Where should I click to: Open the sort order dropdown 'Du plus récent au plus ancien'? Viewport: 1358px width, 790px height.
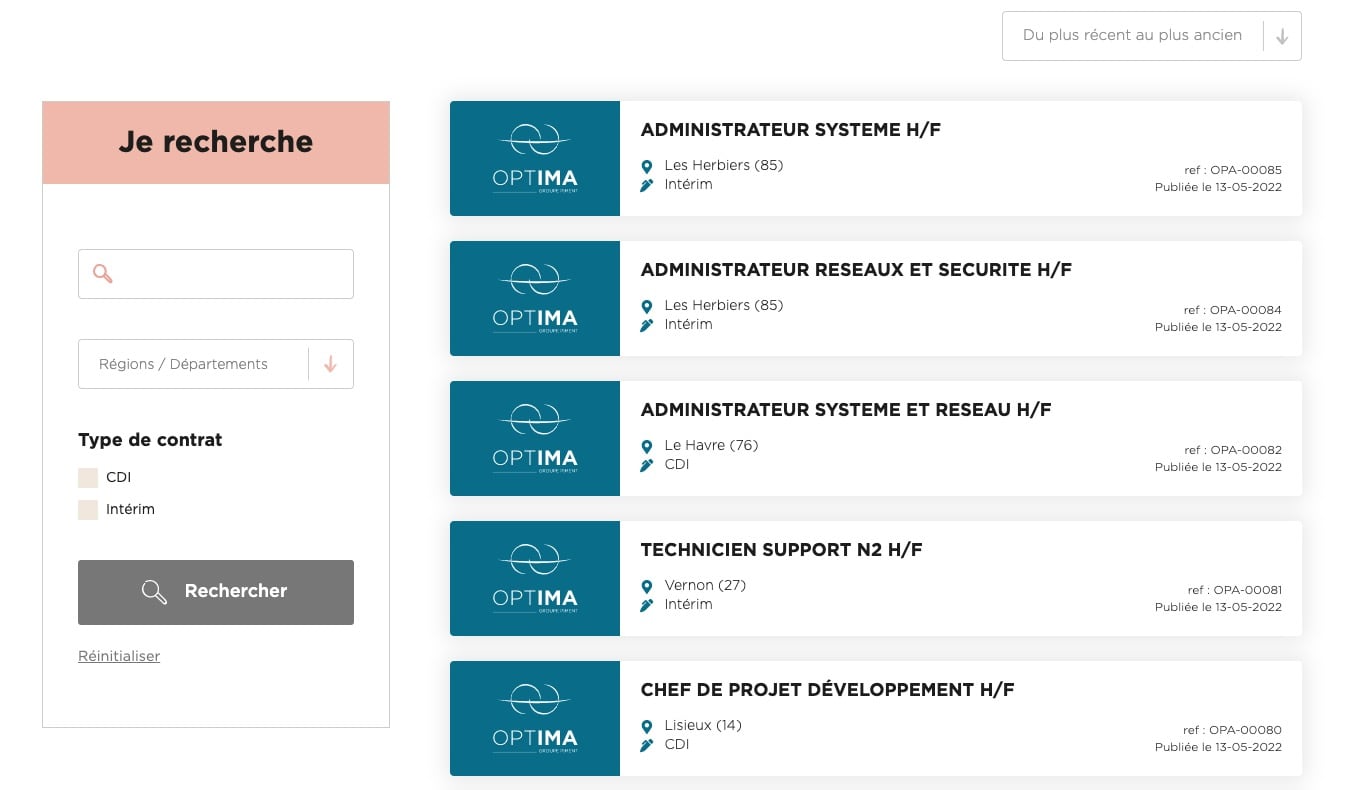pyautogui.click(x=1152, y=36)
